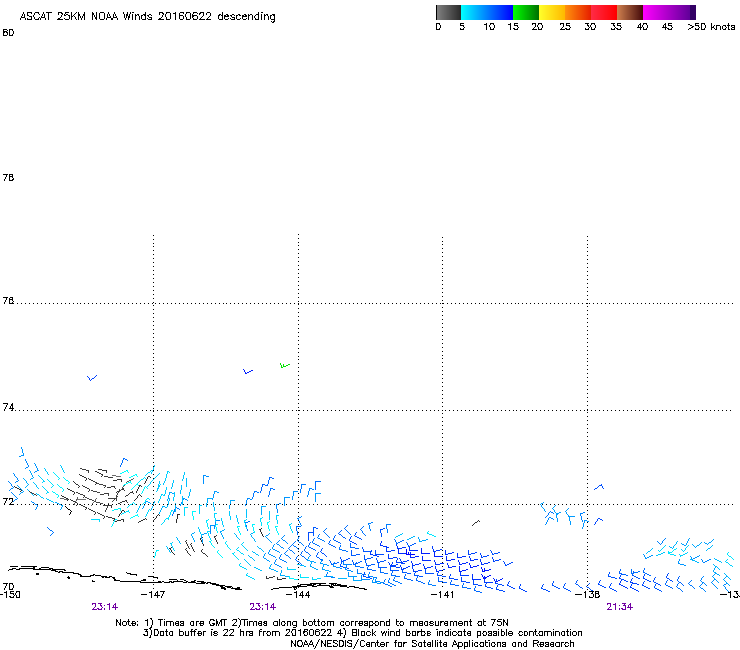
Task: Click the latitude label 72
Action: tap(8, 501)
